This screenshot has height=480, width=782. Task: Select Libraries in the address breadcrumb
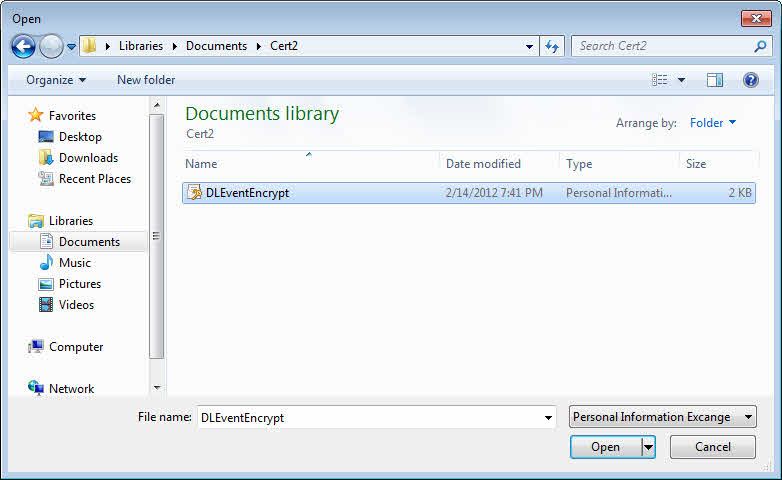click(x=141, y=46)
